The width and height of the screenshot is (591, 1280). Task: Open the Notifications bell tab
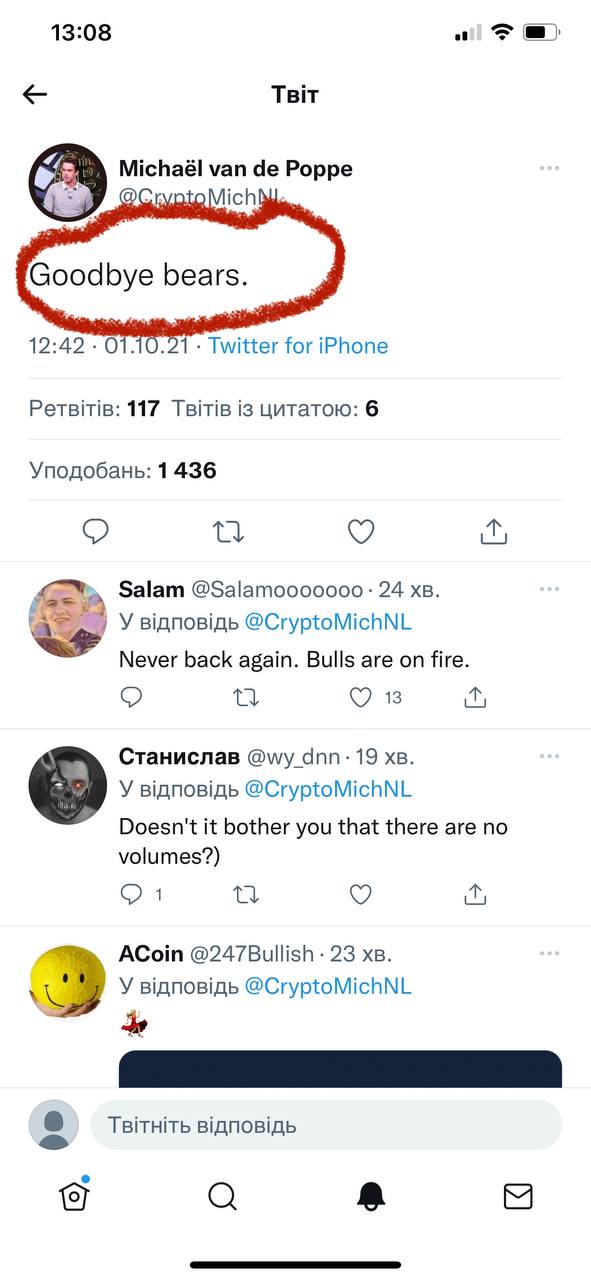pos(371,1196)
